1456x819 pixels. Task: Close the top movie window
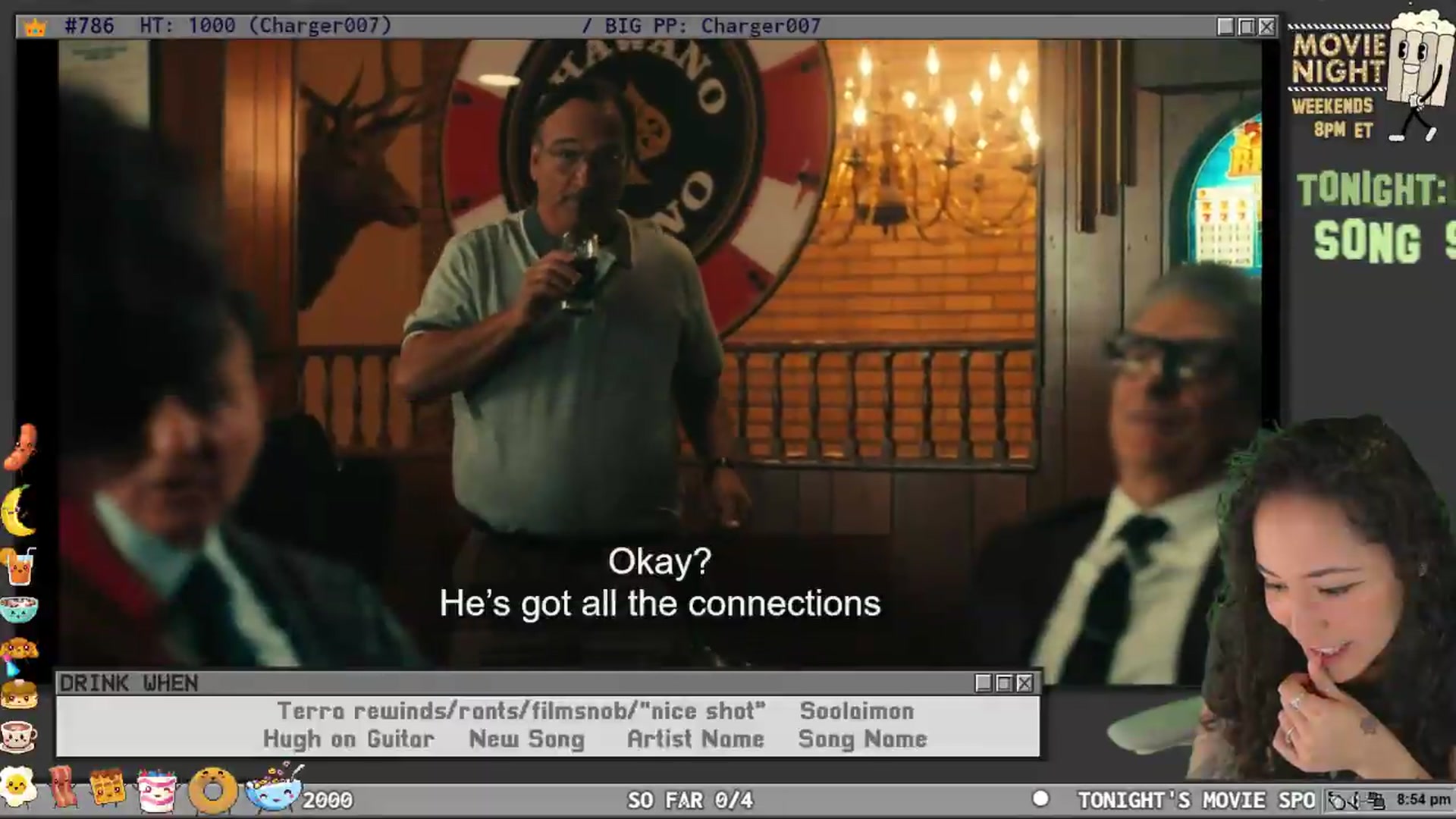1266,27
